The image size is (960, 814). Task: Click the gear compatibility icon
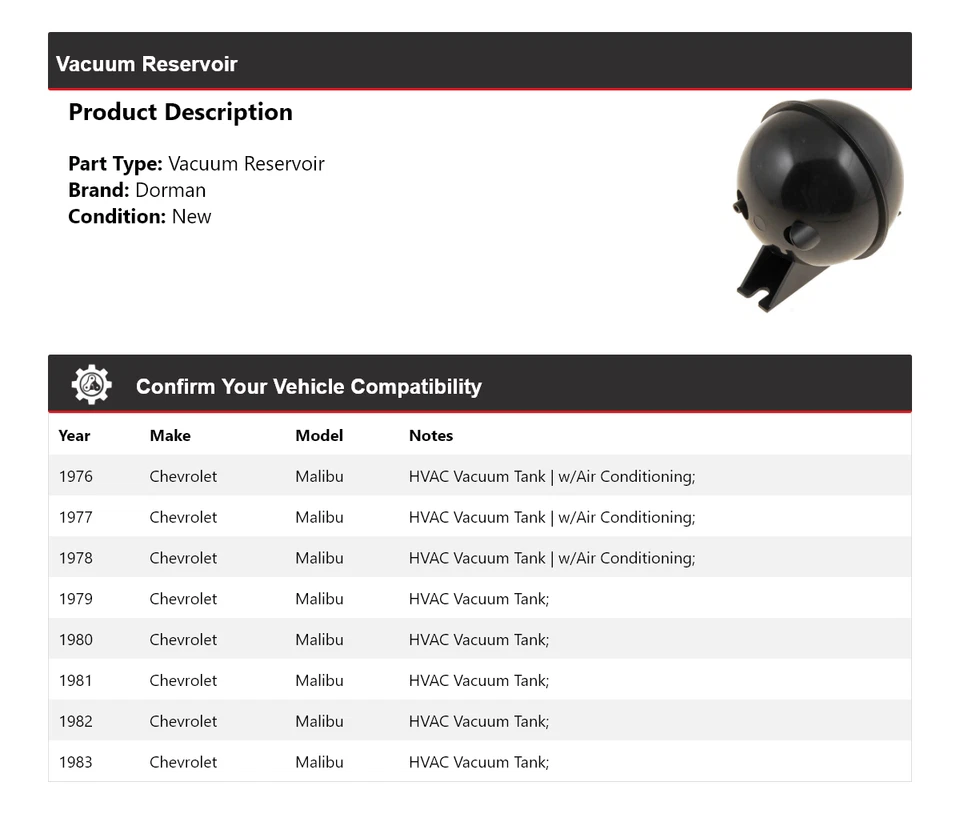[x=91, y=385]
